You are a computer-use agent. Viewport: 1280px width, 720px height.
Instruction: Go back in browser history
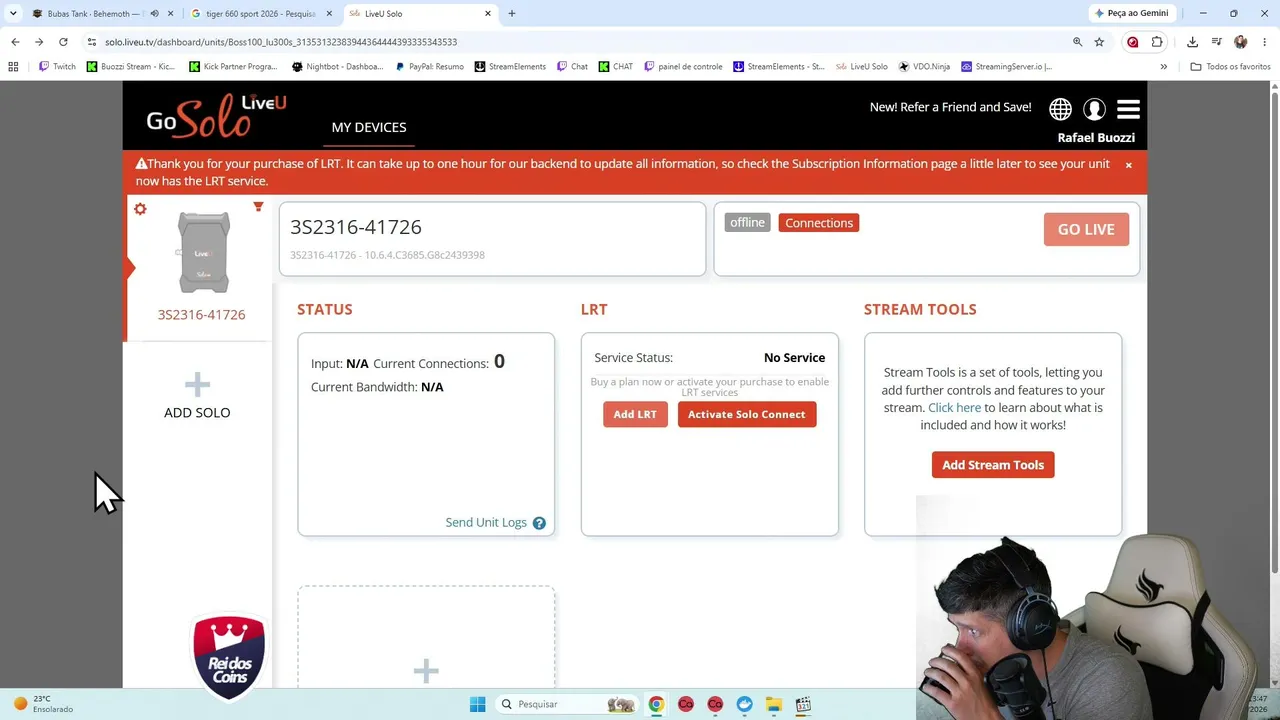coord(15,42)
